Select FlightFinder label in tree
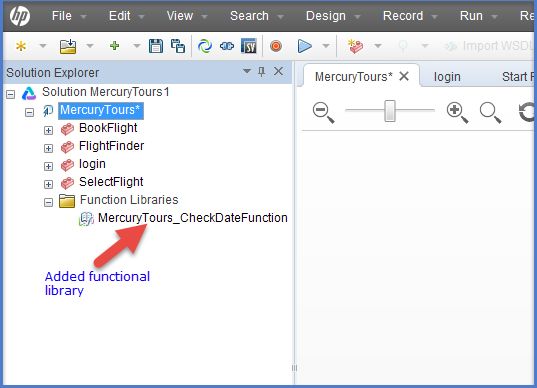This screenshot has height=388, width=537. point(112,146)
